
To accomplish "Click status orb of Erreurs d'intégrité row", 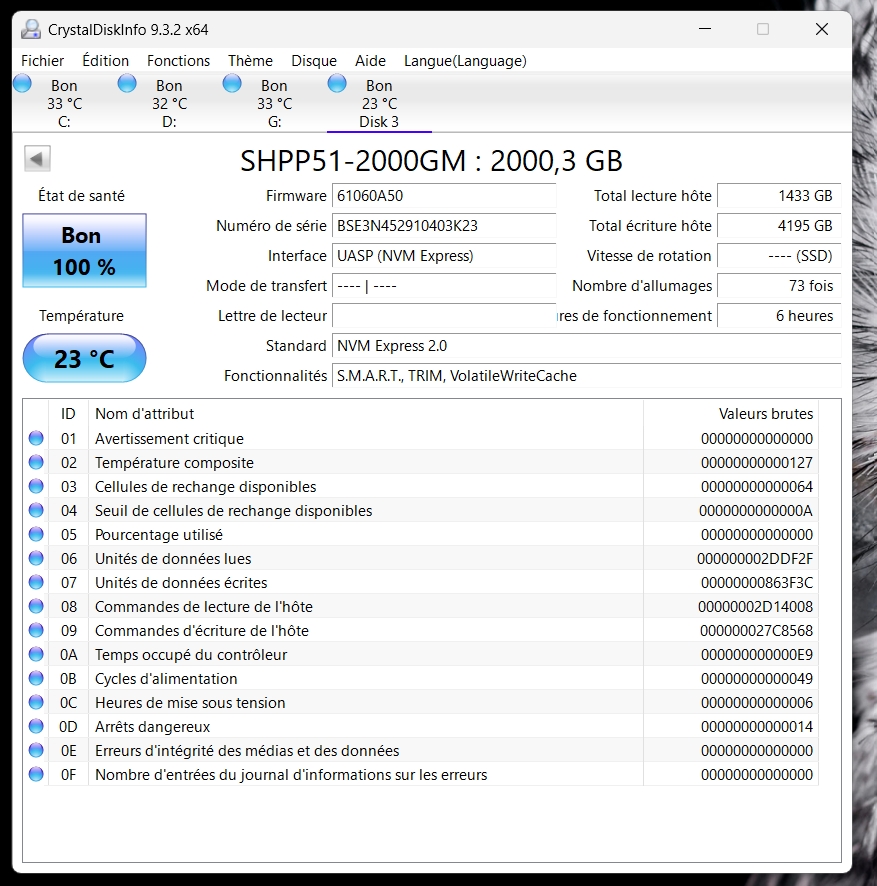I will pos(36,750).
